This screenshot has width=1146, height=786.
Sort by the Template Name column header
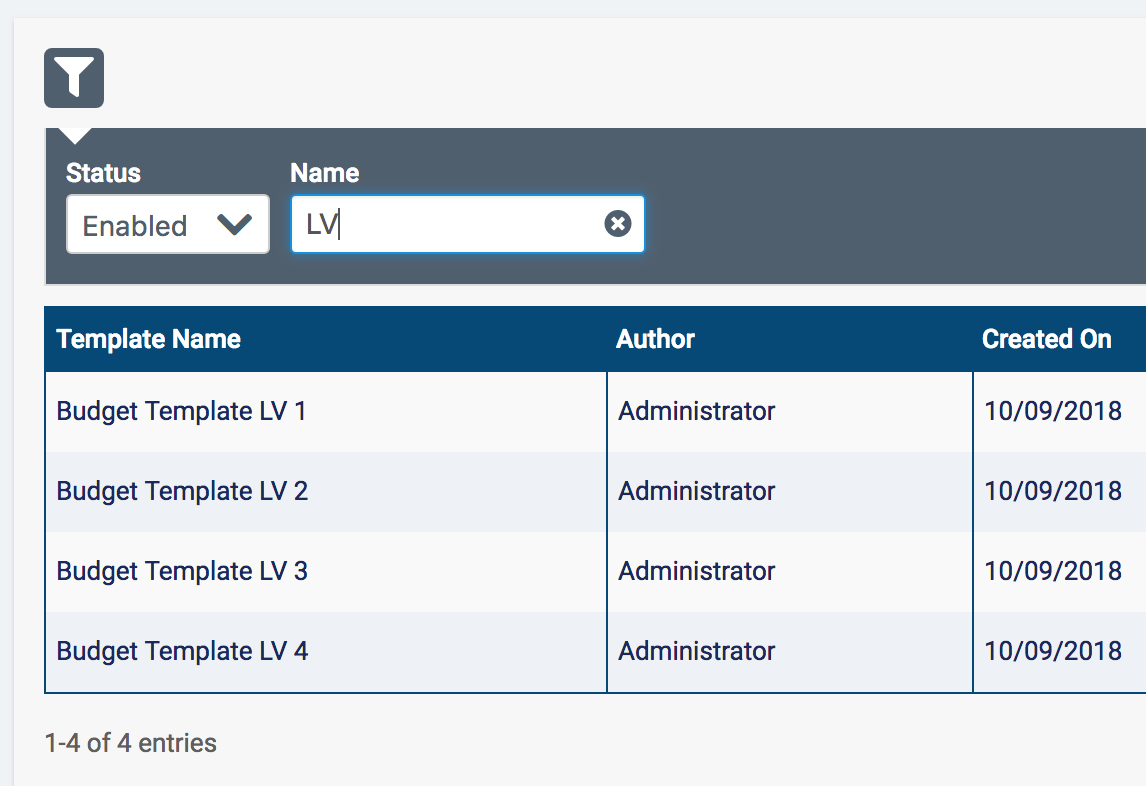pos(149,339)
